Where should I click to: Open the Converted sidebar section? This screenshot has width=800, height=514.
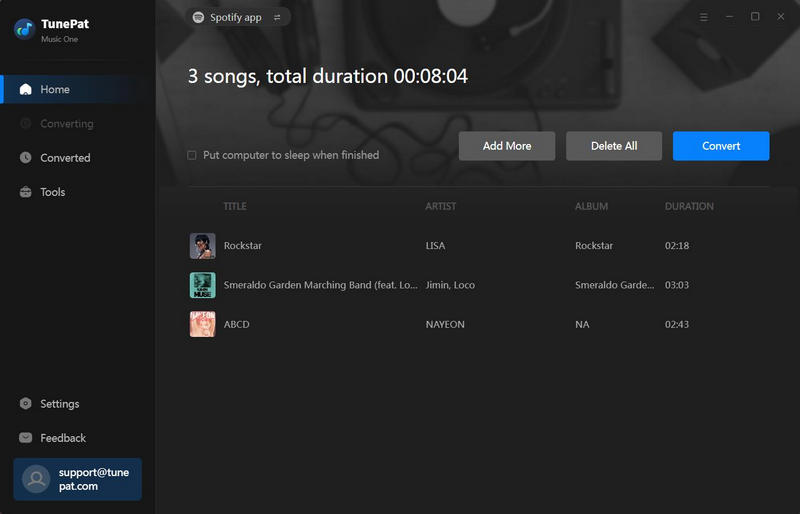[x=64, y=158]
